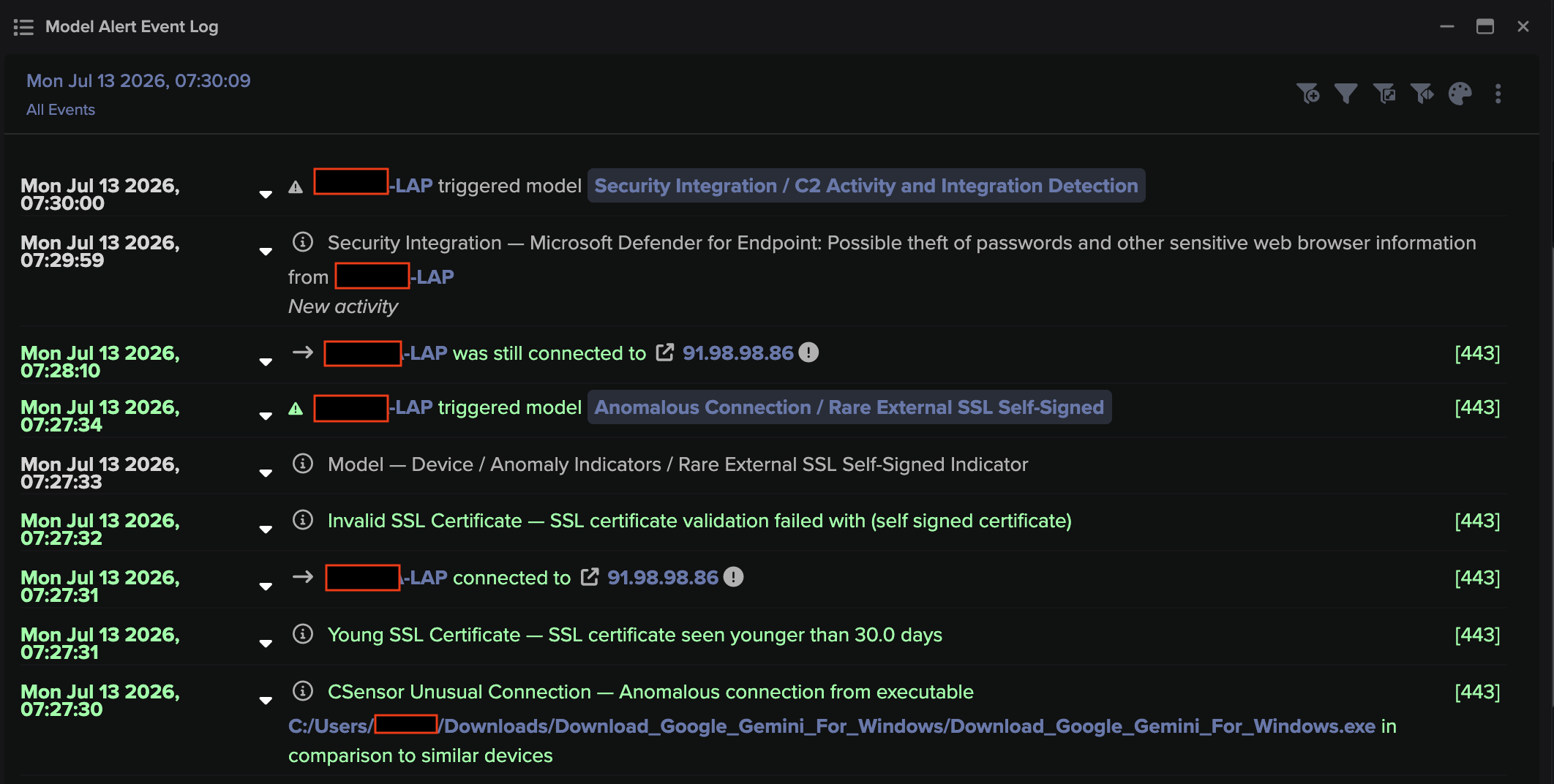Image resolution: width=1554 pixels, height=784 pixels.
Task: Expand the 07:27:33 event dropdown arrow
Action: click(266, 473)
